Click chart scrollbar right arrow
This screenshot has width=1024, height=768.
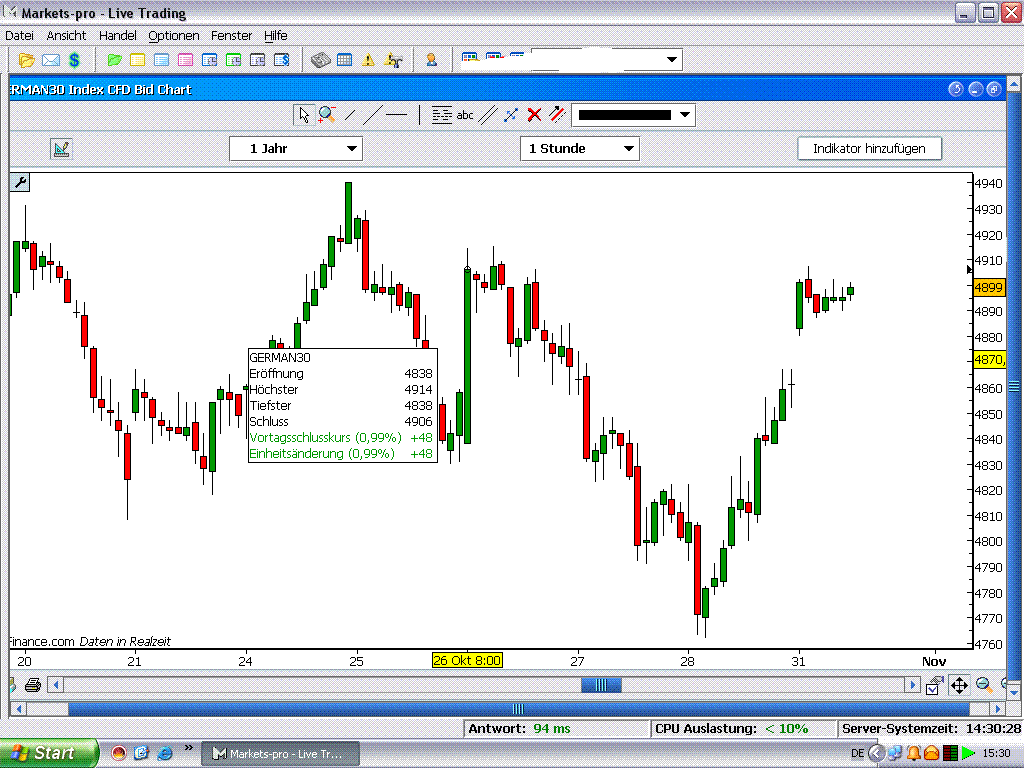(x=913, y=685)
